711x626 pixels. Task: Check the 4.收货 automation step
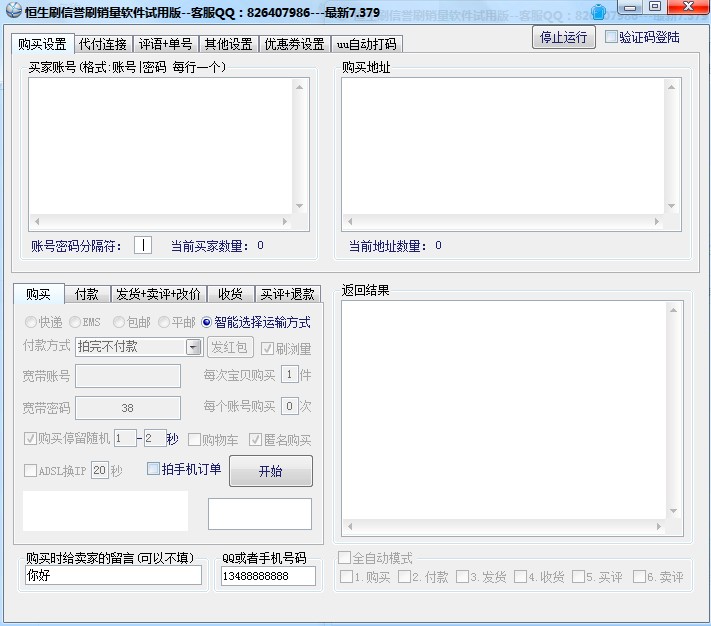click(x=521, y=576)
